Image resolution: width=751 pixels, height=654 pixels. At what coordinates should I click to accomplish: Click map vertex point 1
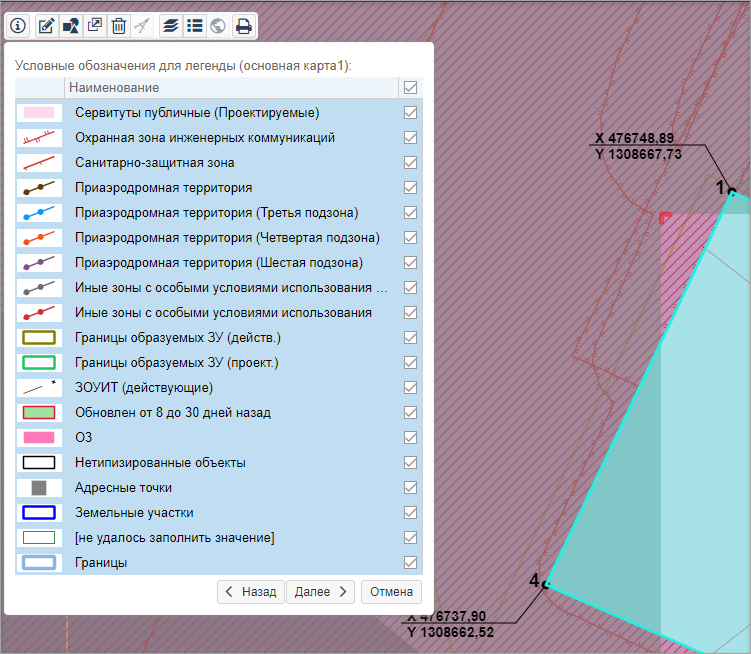pos(732,192)
